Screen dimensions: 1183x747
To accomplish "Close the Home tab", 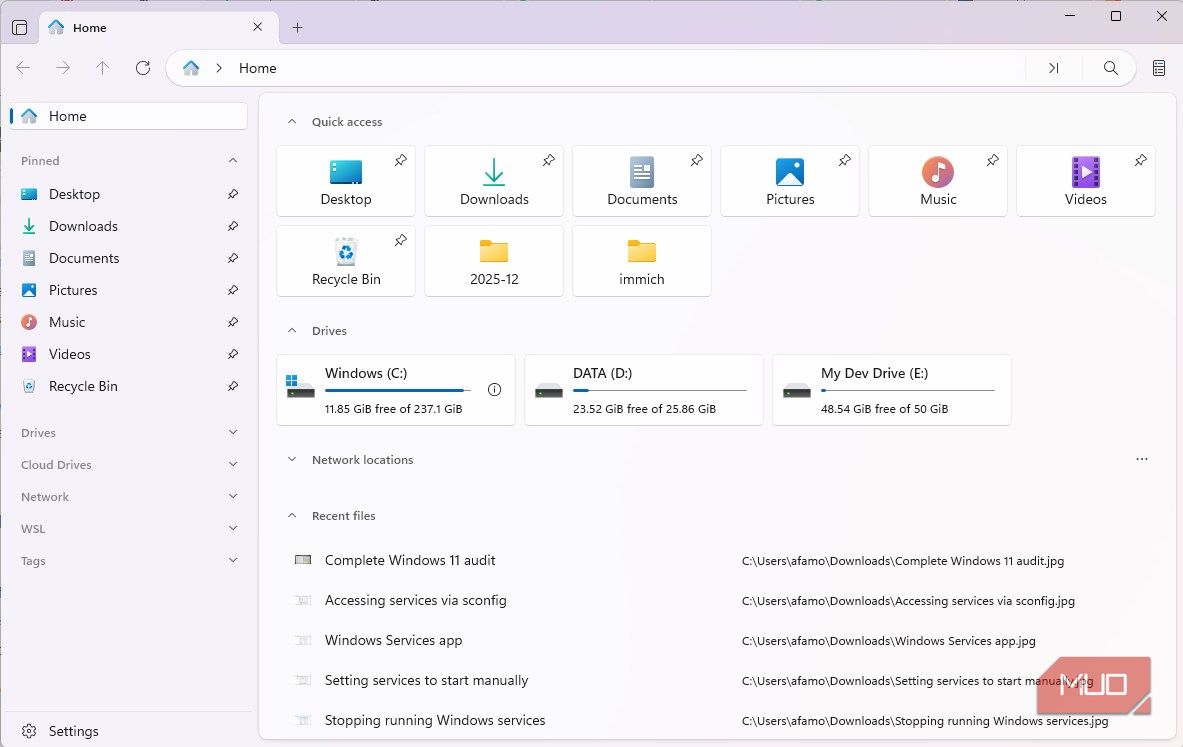I will 257,27.
